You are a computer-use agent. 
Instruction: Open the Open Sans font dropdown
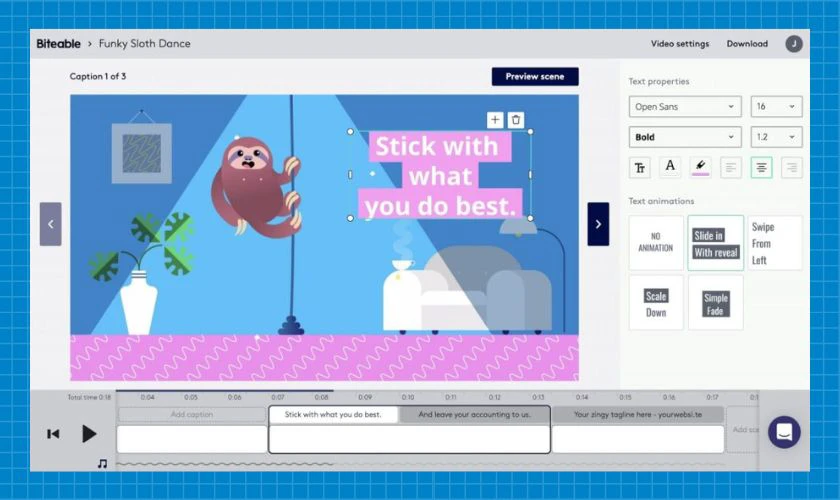685,107
